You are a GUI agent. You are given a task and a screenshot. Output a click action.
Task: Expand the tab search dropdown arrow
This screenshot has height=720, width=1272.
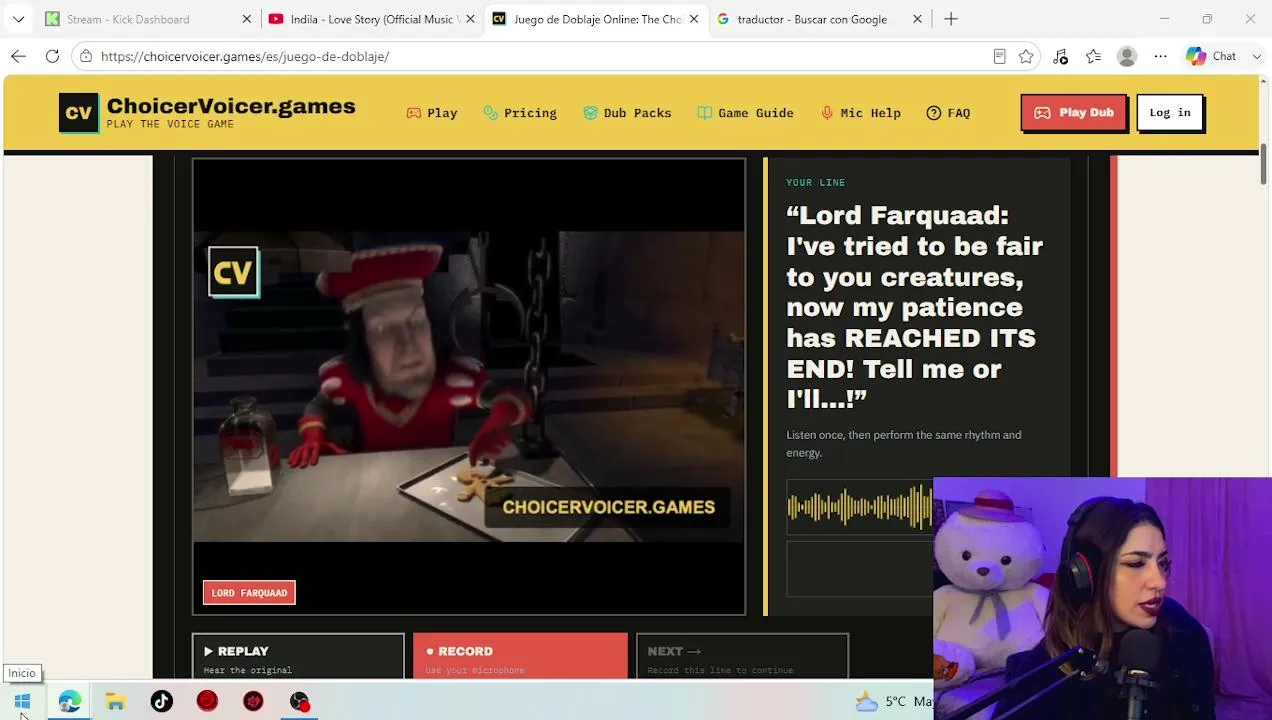(x=18, y=19)
